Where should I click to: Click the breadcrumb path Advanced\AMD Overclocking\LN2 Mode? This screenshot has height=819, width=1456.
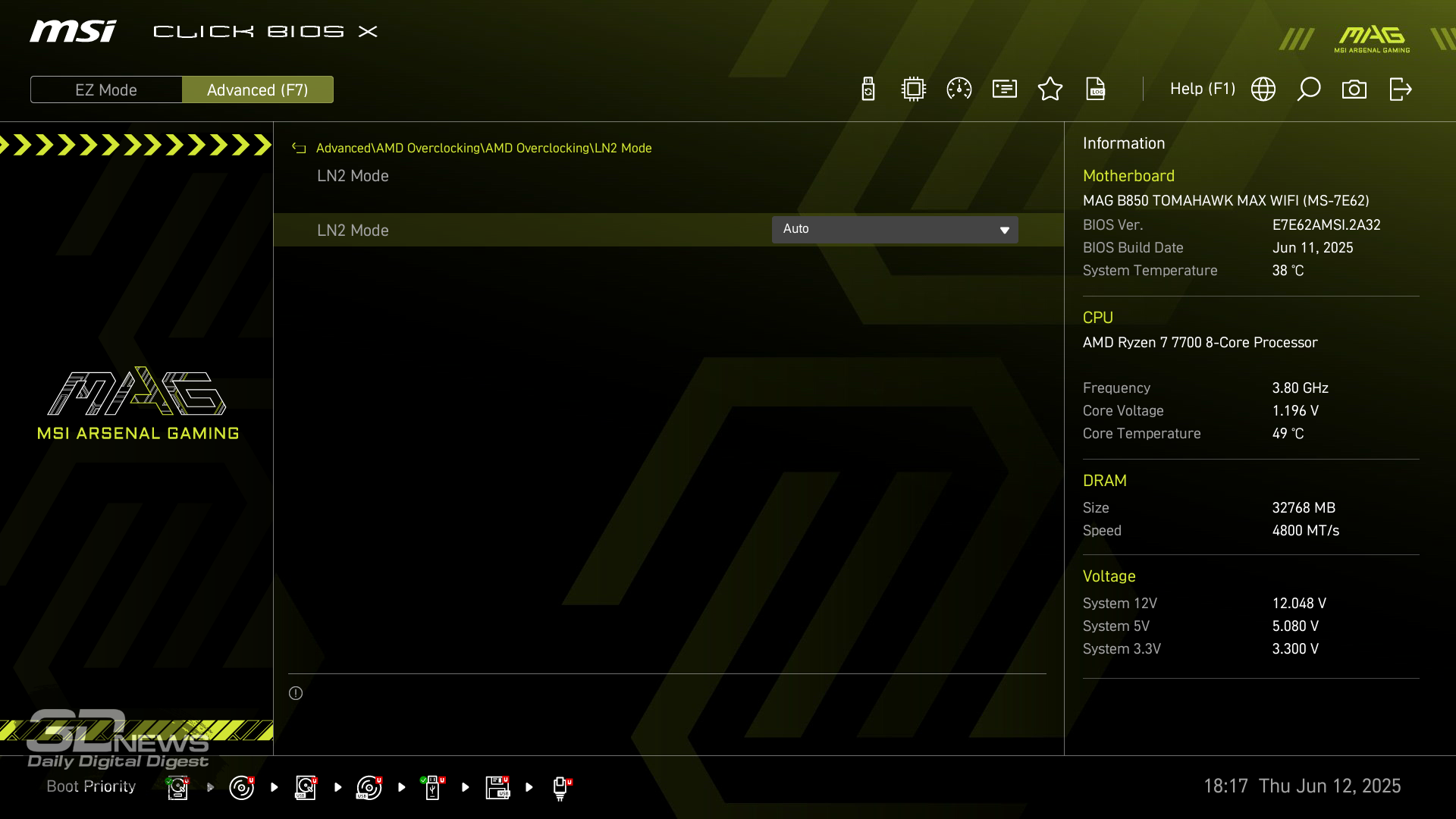[x=484, y=149]
